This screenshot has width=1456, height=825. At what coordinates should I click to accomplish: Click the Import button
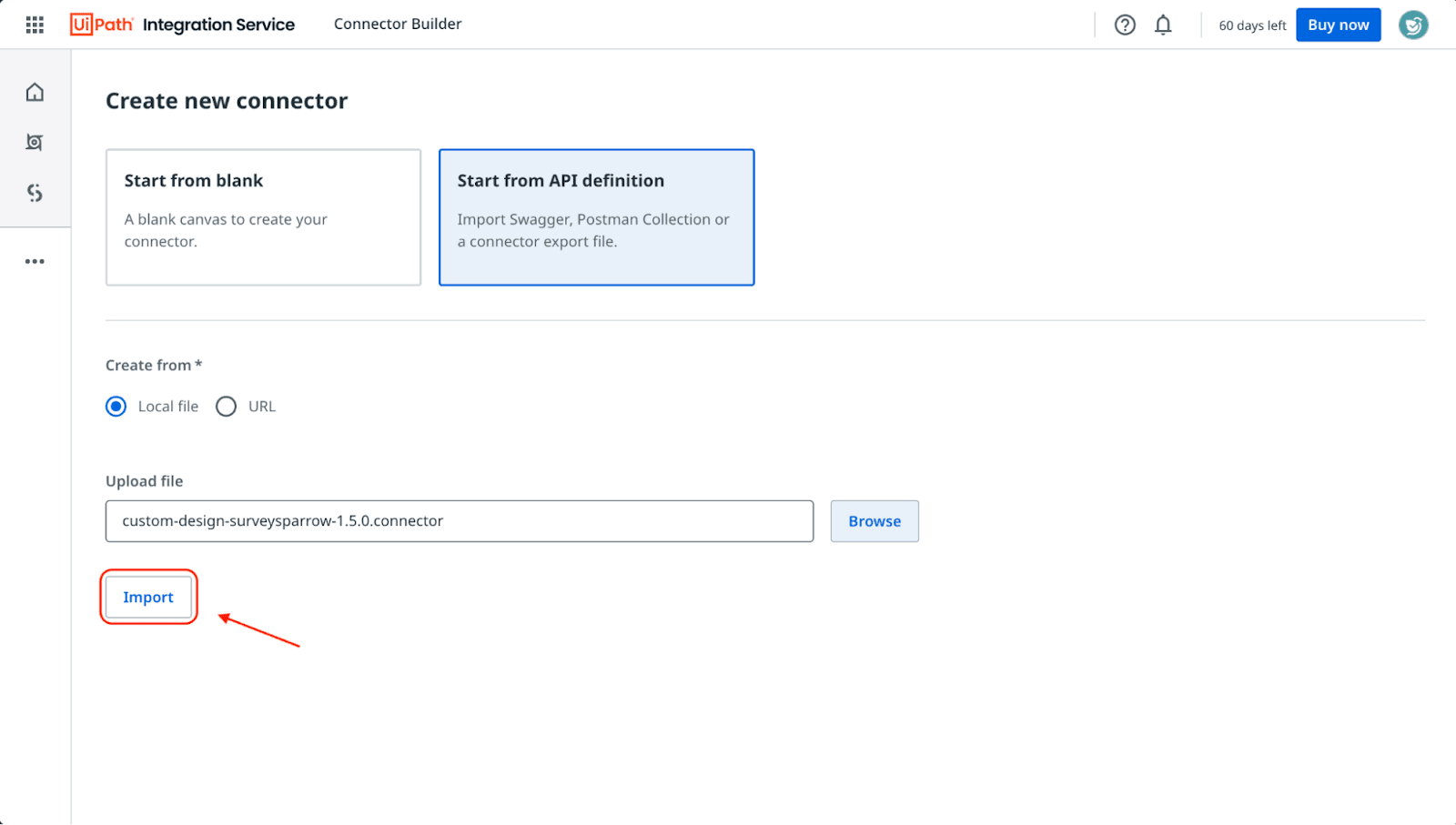pyautogui.click(x=148, y=598)
